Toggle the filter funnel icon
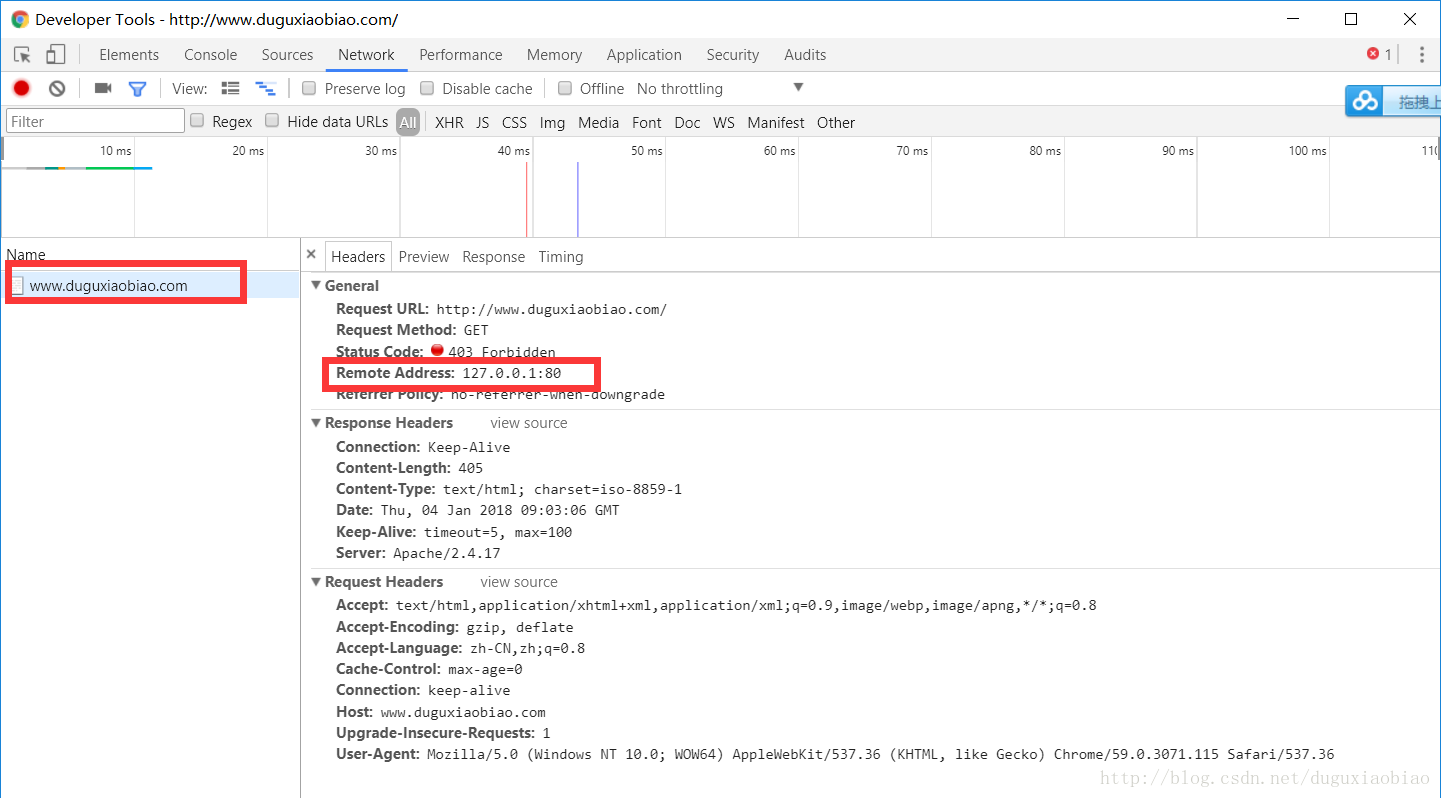 click(138, 88)
